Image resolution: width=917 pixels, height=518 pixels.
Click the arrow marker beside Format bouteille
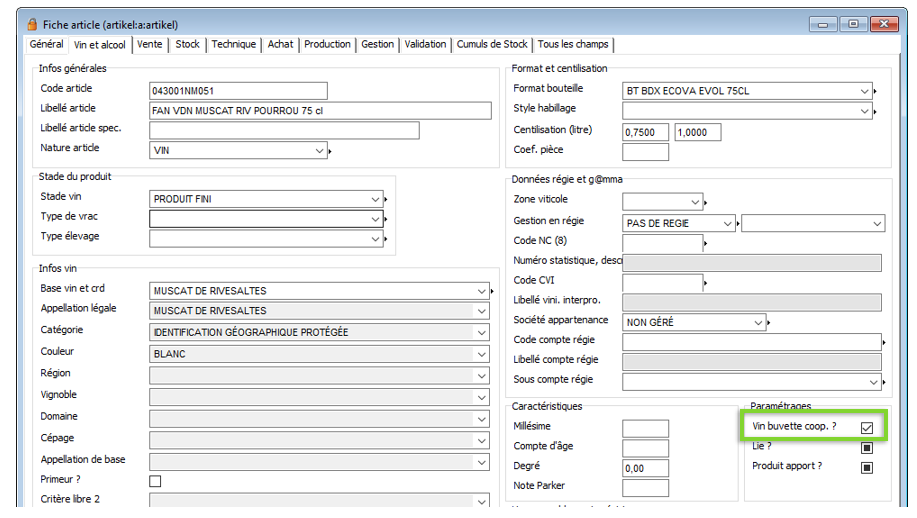pos(875,92)
